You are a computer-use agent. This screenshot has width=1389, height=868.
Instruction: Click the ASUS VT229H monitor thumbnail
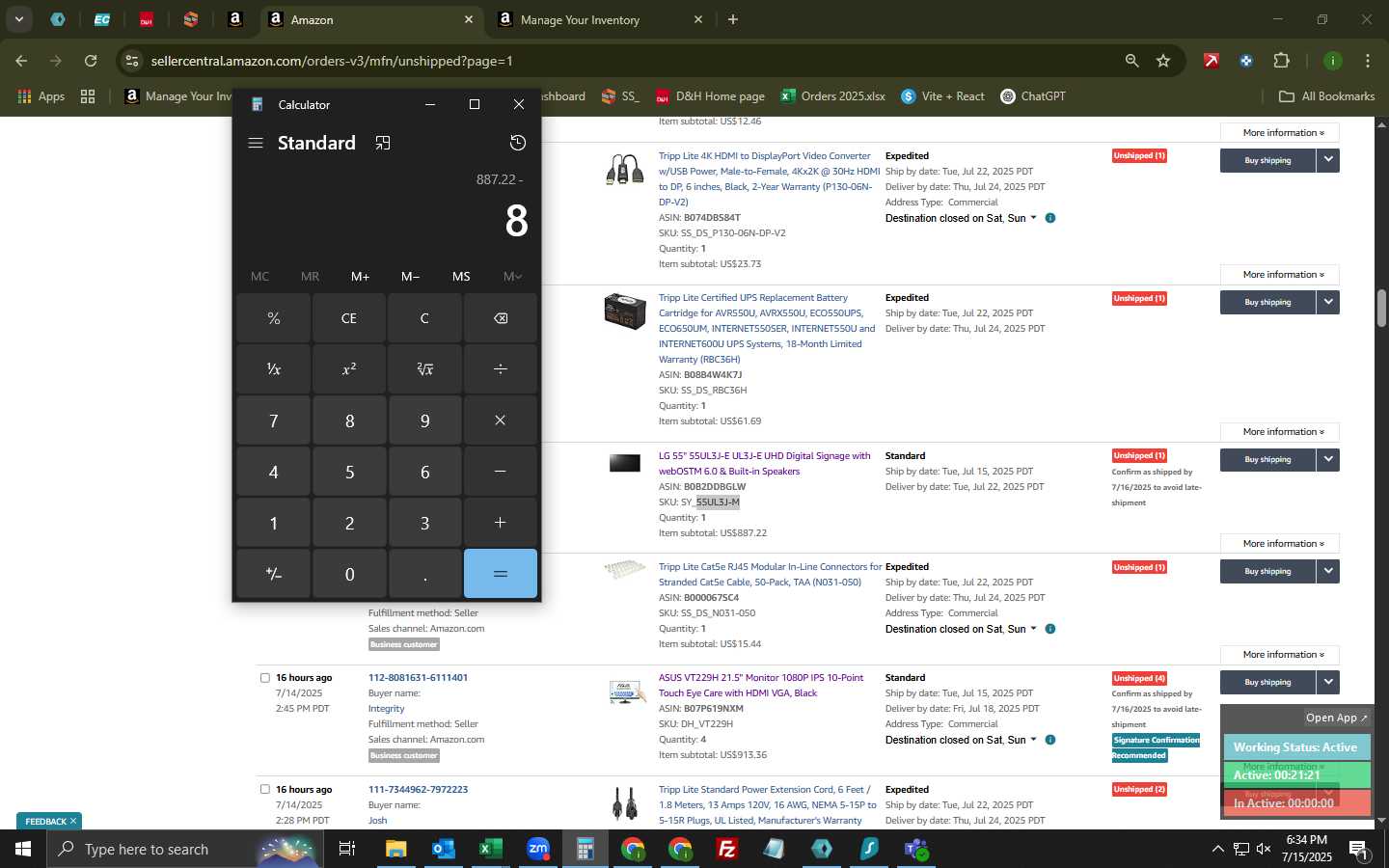tap(625, 692)
